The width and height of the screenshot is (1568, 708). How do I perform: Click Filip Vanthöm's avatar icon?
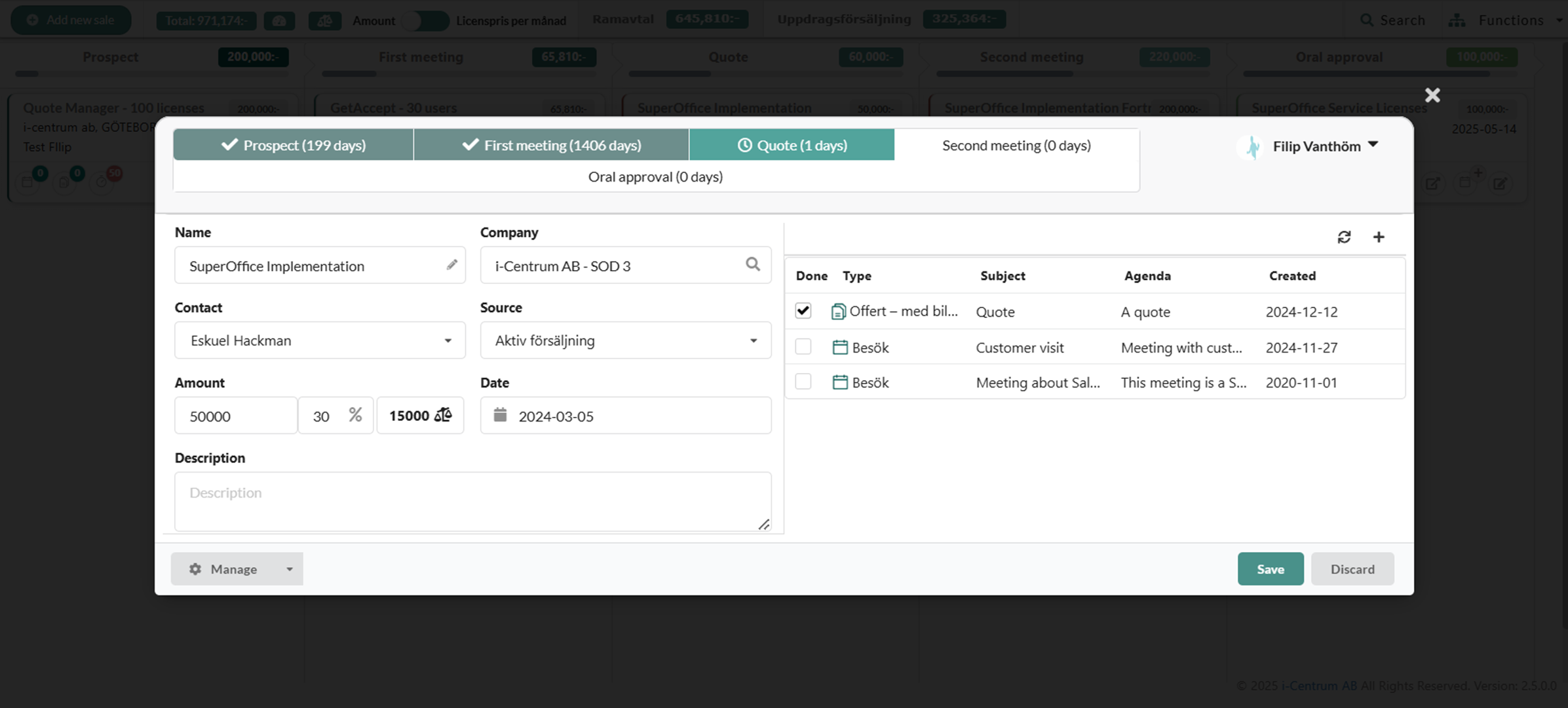click(1252, 146)
